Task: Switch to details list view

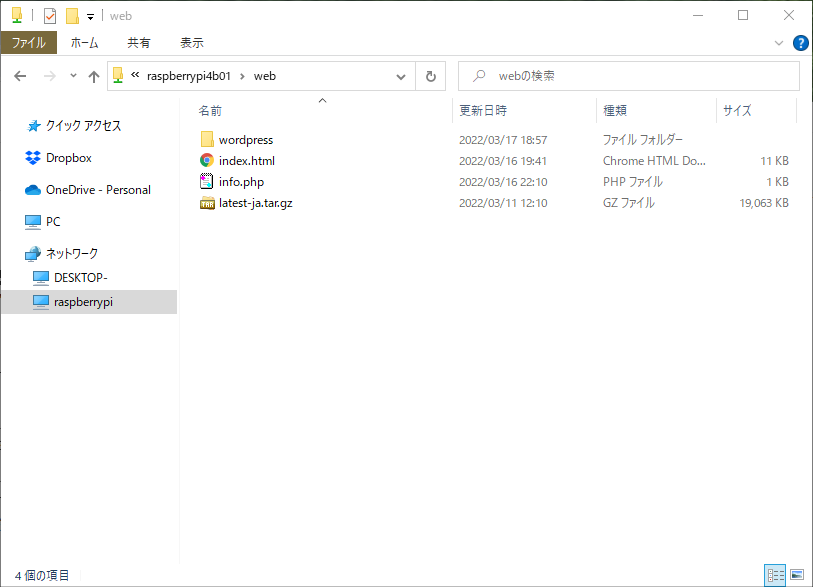Action: 775,575
